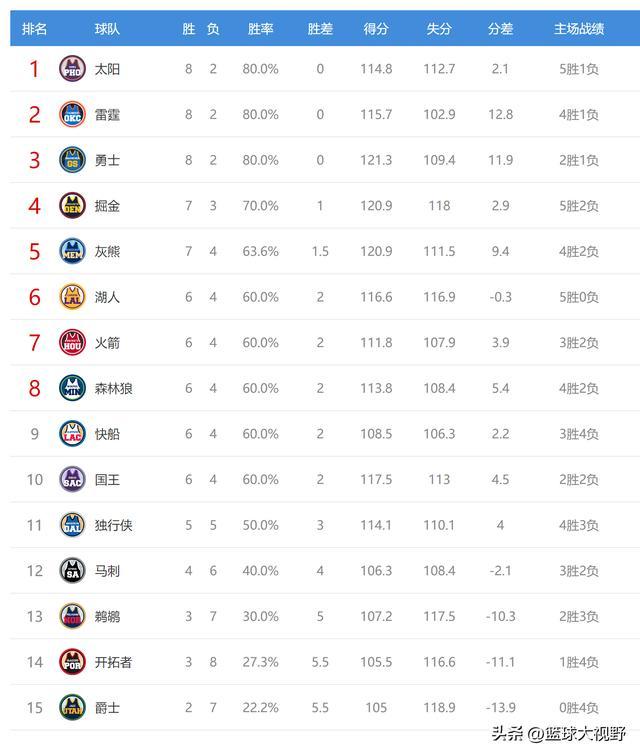Sort by 主场战绩 column header

point(579,29)
